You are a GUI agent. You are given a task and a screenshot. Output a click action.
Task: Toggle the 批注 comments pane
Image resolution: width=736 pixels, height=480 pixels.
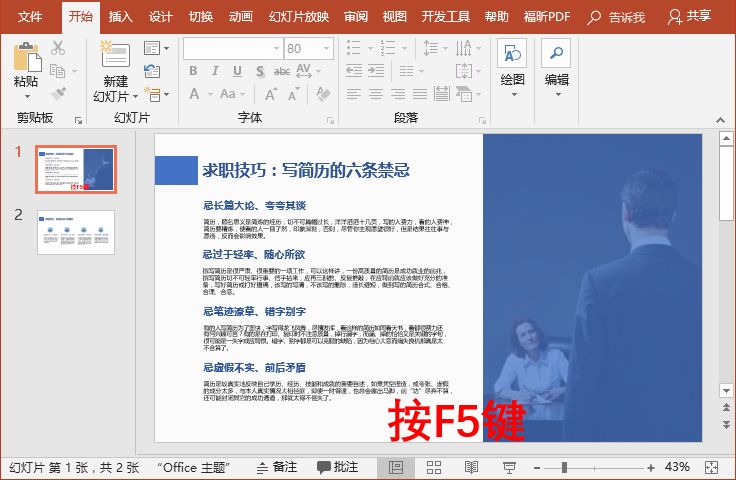click(337, 467)
